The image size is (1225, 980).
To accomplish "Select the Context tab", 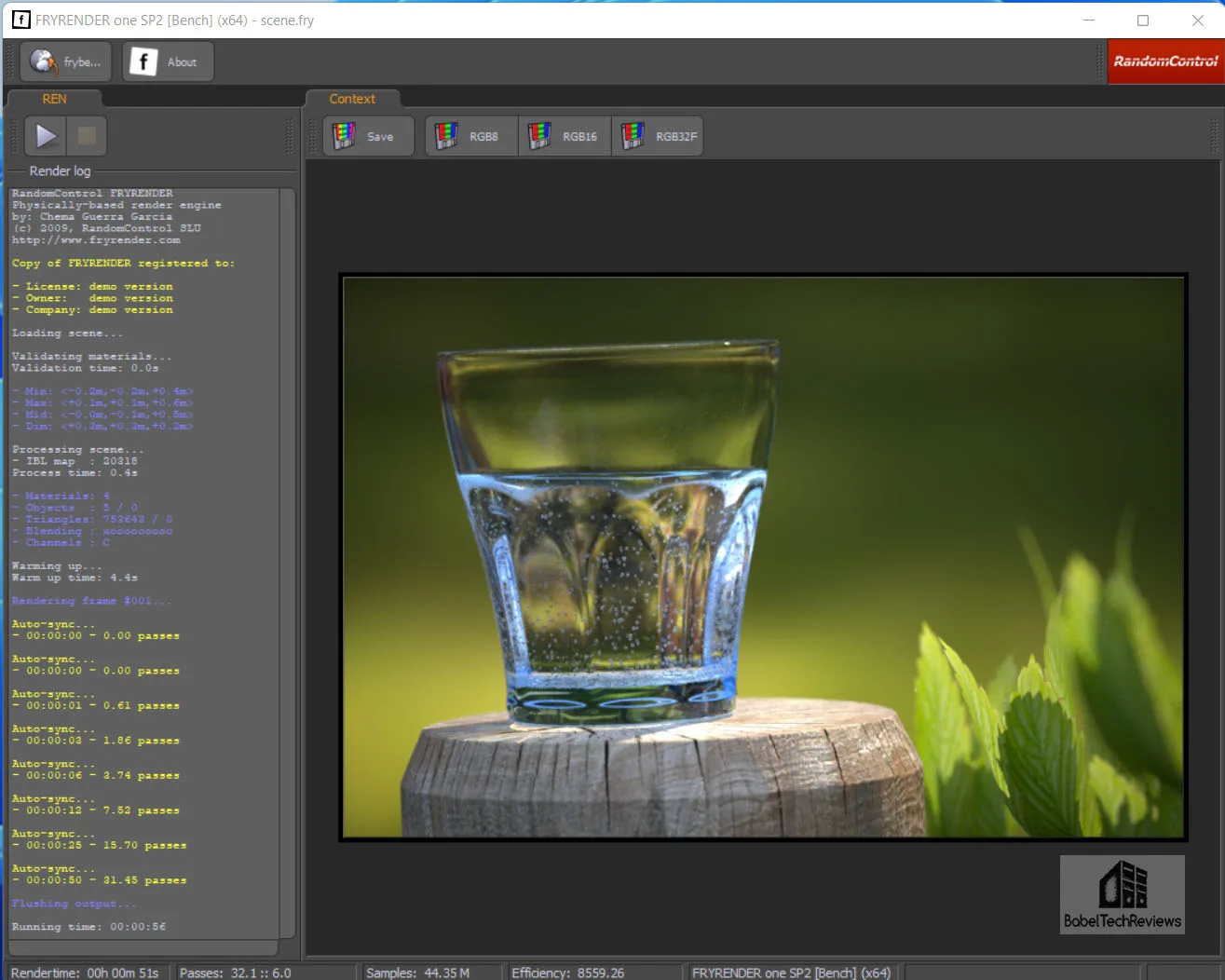I will coord(353,99).
